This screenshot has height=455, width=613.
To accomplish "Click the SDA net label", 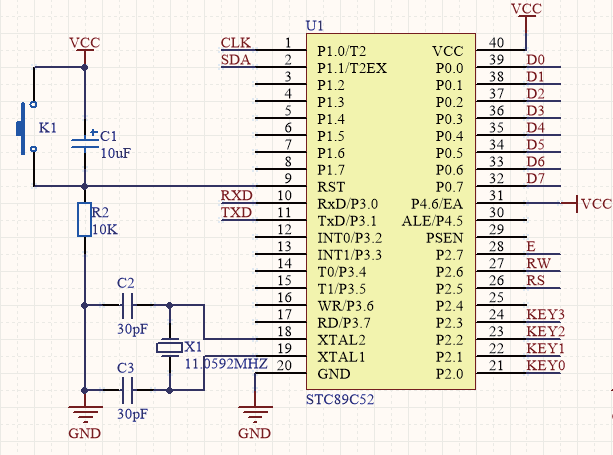I will [236, 60].
